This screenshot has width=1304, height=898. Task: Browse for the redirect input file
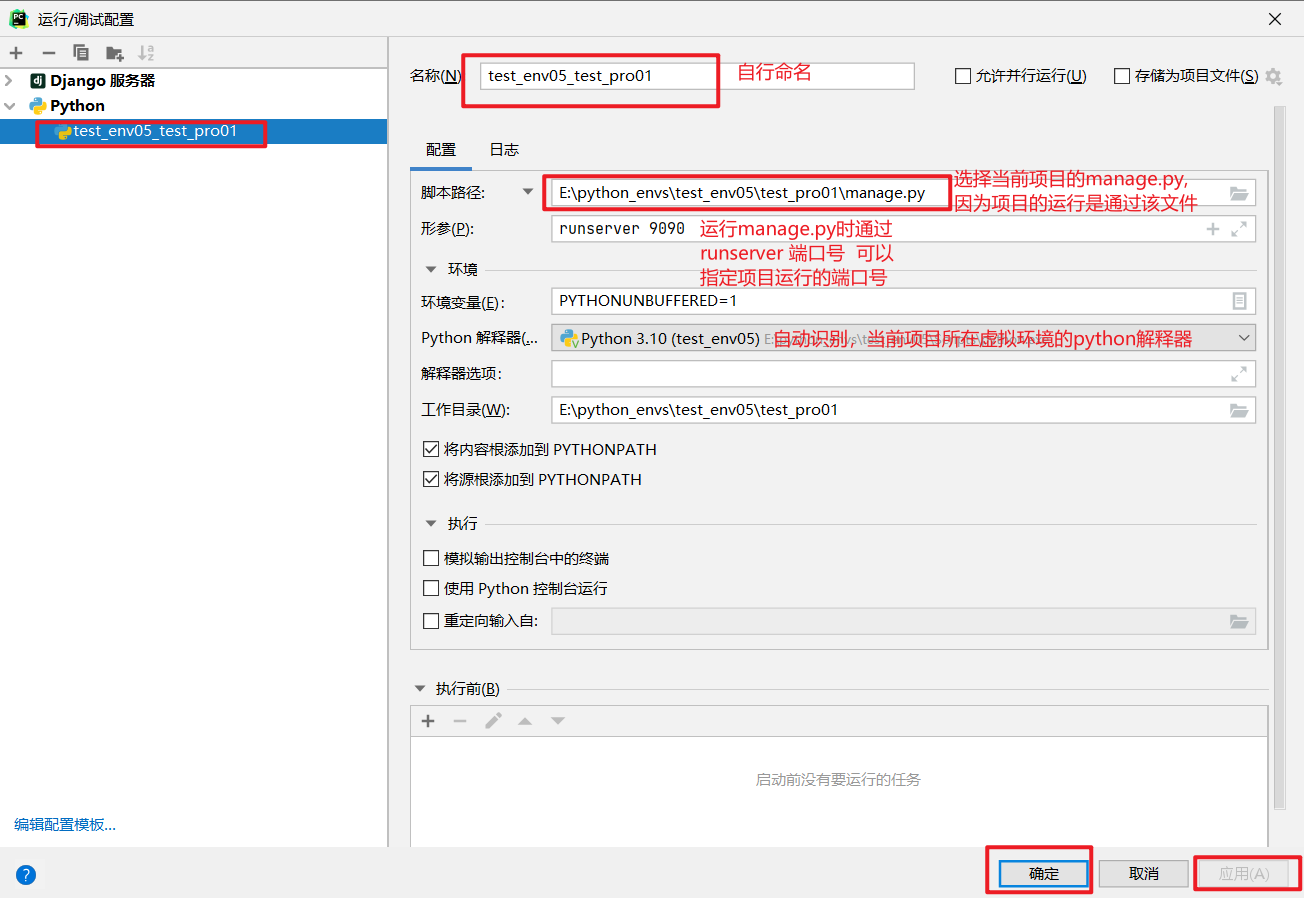click(x=1239, y=621)
